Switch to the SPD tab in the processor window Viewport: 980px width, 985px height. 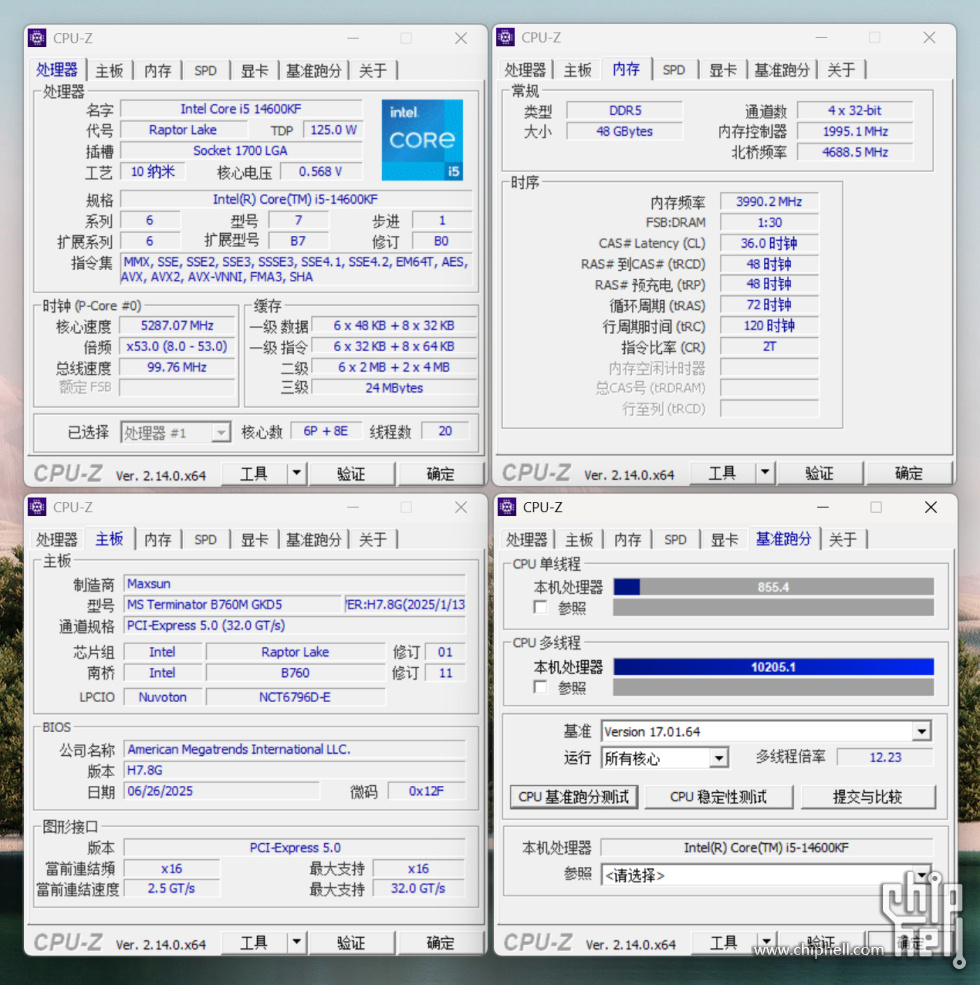pyautogui.click(x=205, y=70)
